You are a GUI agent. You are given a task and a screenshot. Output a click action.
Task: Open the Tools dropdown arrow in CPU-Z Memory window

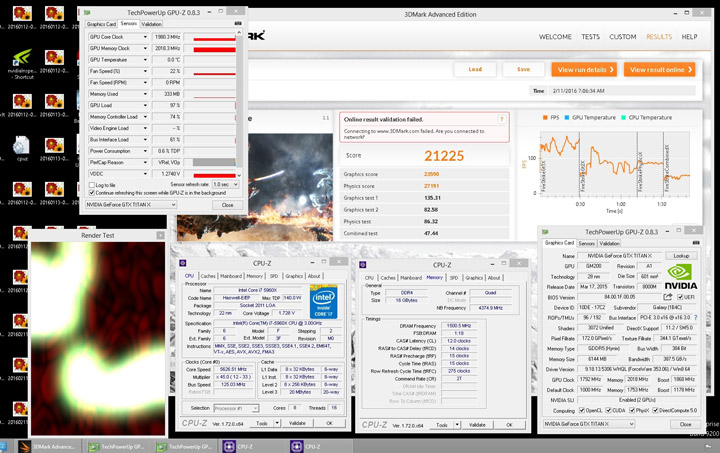pyautogui.click(x=457, y=425)
